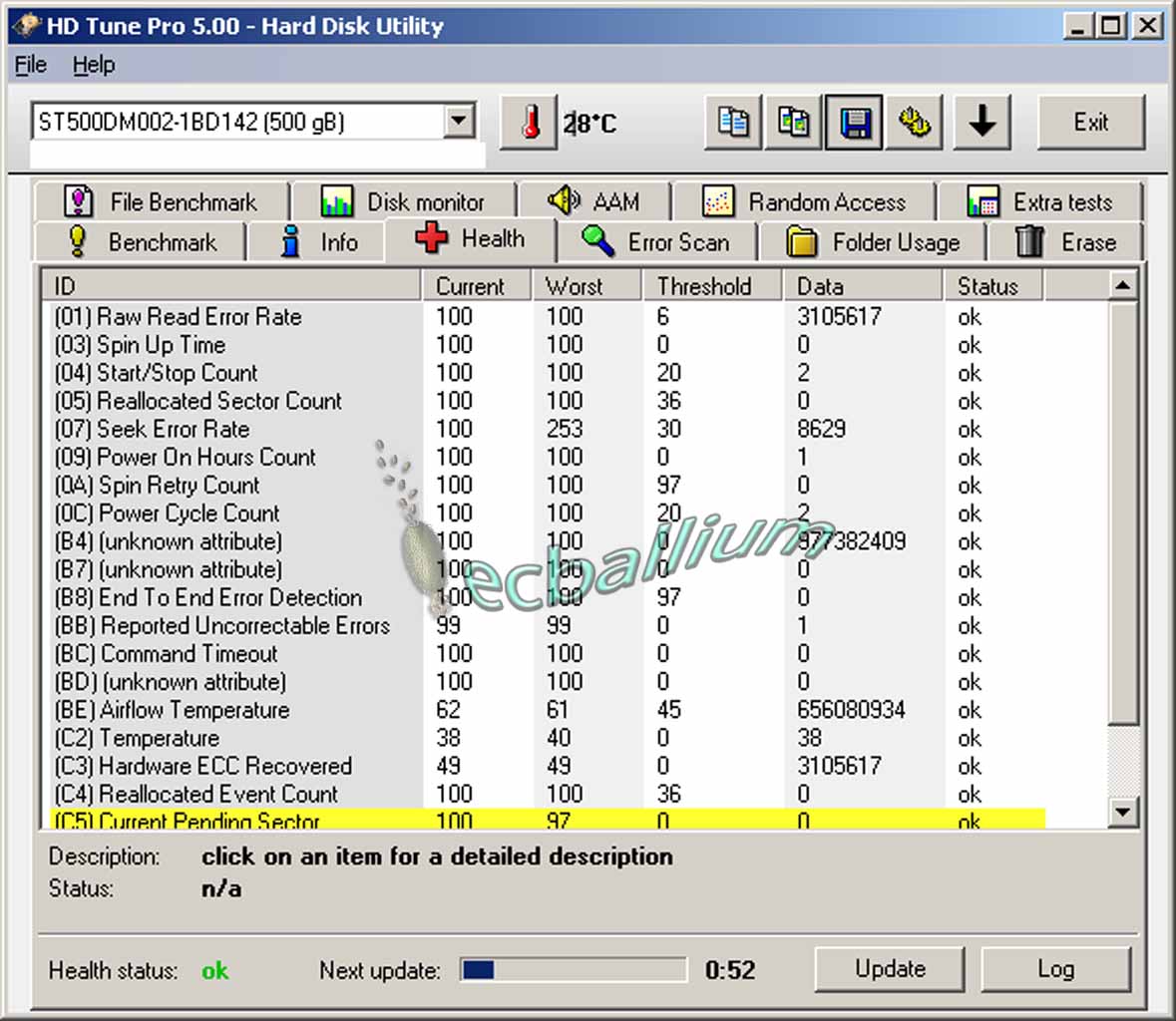Click the Log button
This screenshot has height=1021, width=1176.
1055,969
